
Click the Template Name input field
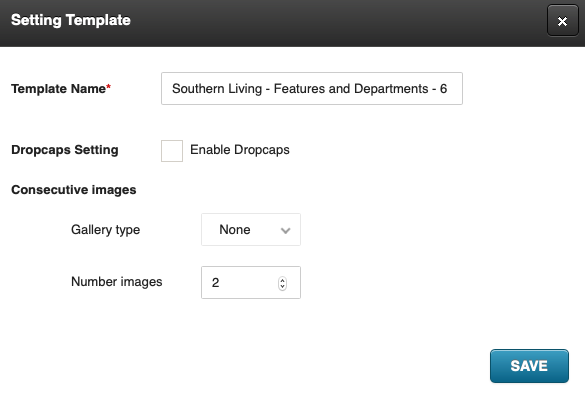tap(312, 88)
